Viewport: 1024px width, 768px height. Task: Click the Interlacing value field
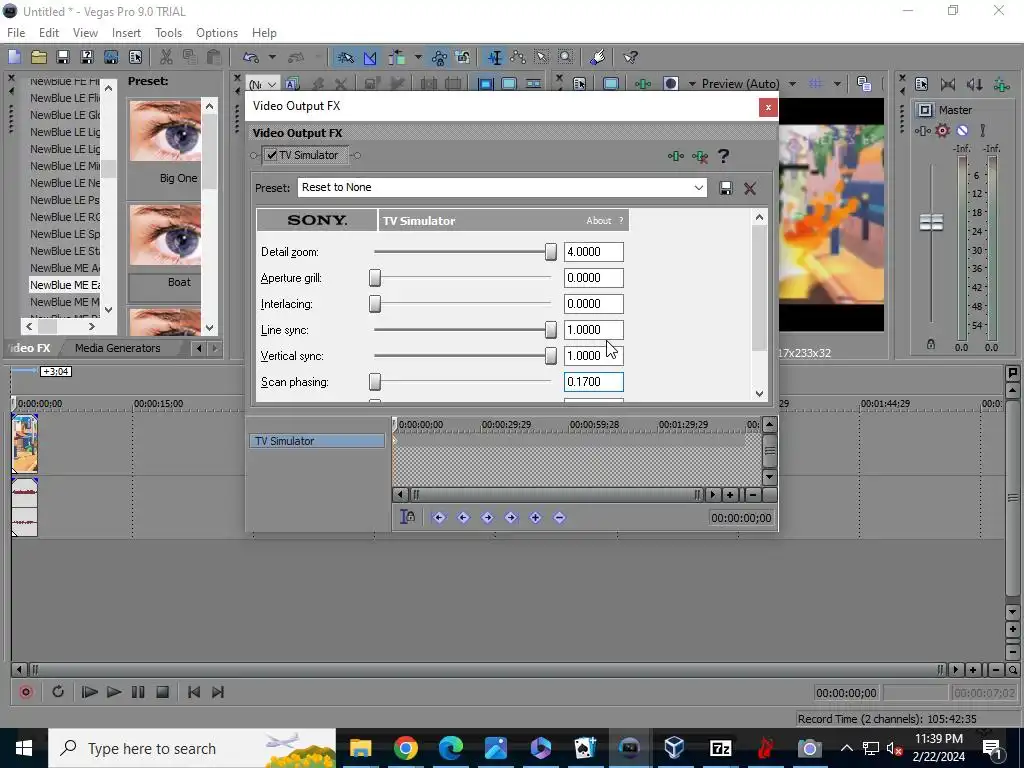click(594, 304)
